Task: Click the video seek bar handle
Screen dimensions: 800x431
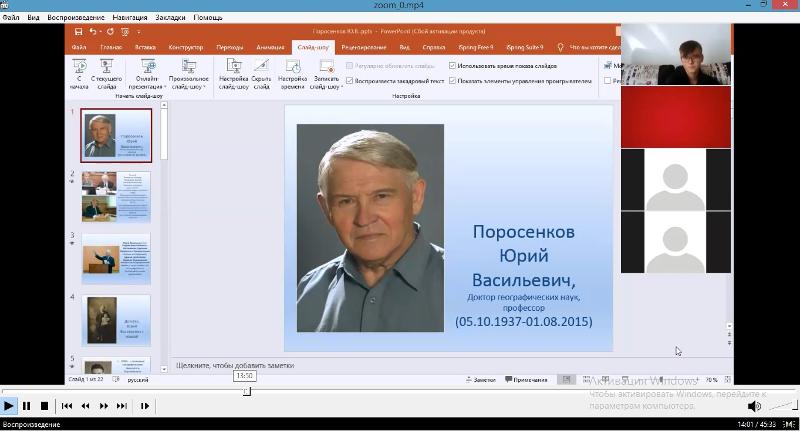Action: coord(247,391)
